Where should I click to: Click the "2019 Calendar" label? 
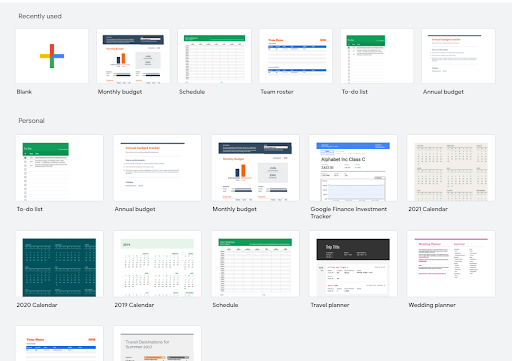click(x=134, y=305)
